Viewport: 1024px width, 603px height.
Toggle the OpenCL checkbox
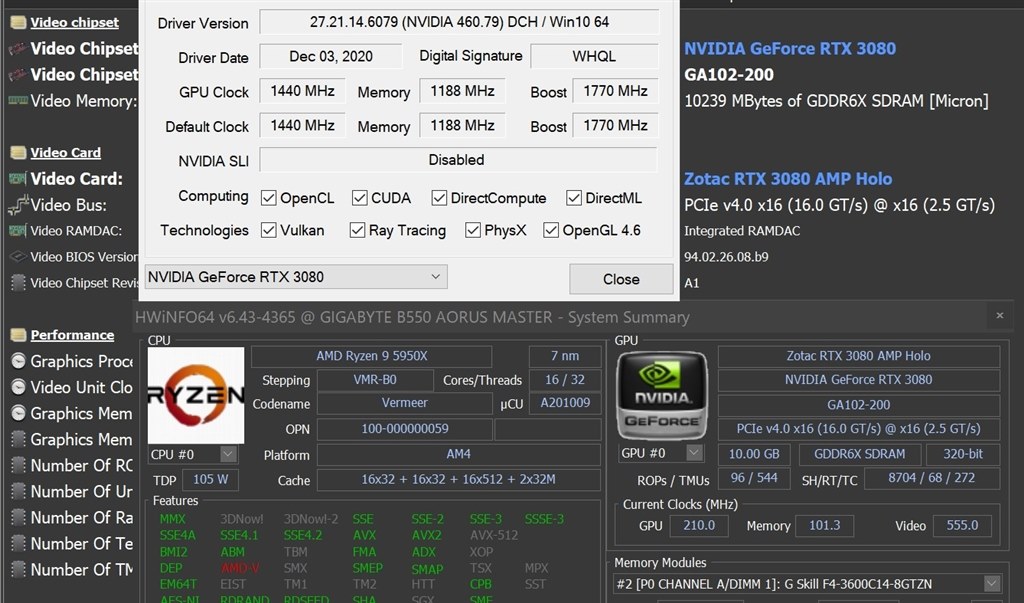click(x=268, y=198)
